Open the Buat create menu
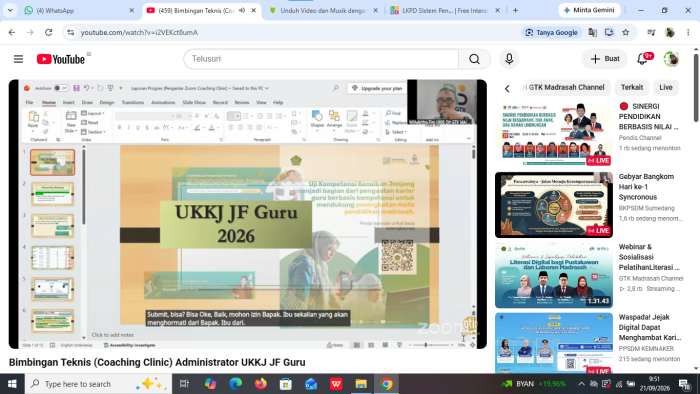Screen dimensions: 700x394 coord(604,59)
